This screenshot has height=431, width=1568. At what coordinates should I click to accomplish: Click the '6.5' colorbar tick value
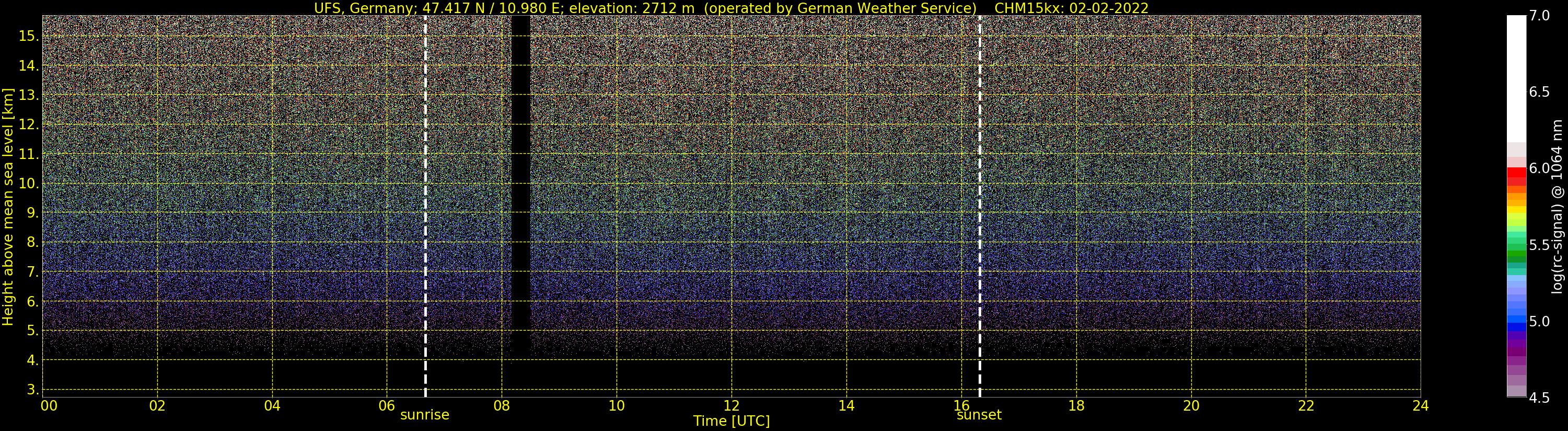tap(1539, 92)
